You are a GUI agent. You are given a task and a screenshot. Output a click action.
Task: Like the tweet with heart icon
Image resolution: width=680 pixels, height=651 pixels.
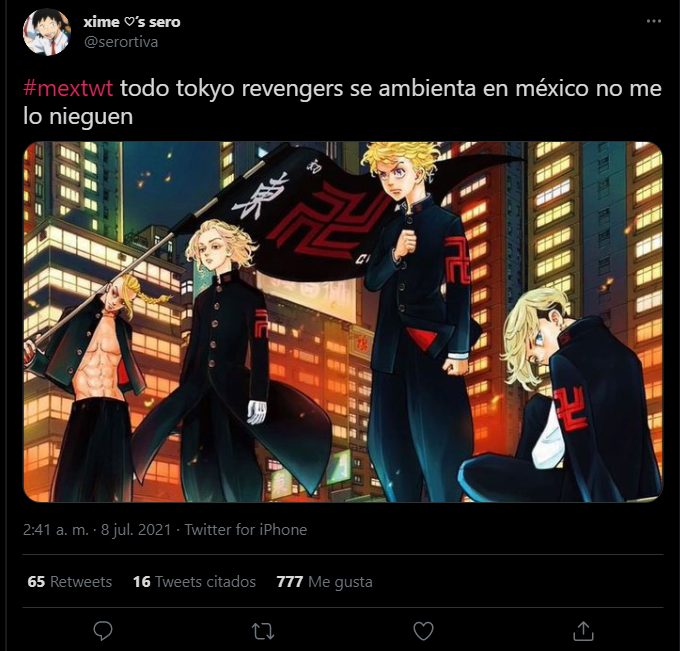pyautogui.click(x=424, y=631)
